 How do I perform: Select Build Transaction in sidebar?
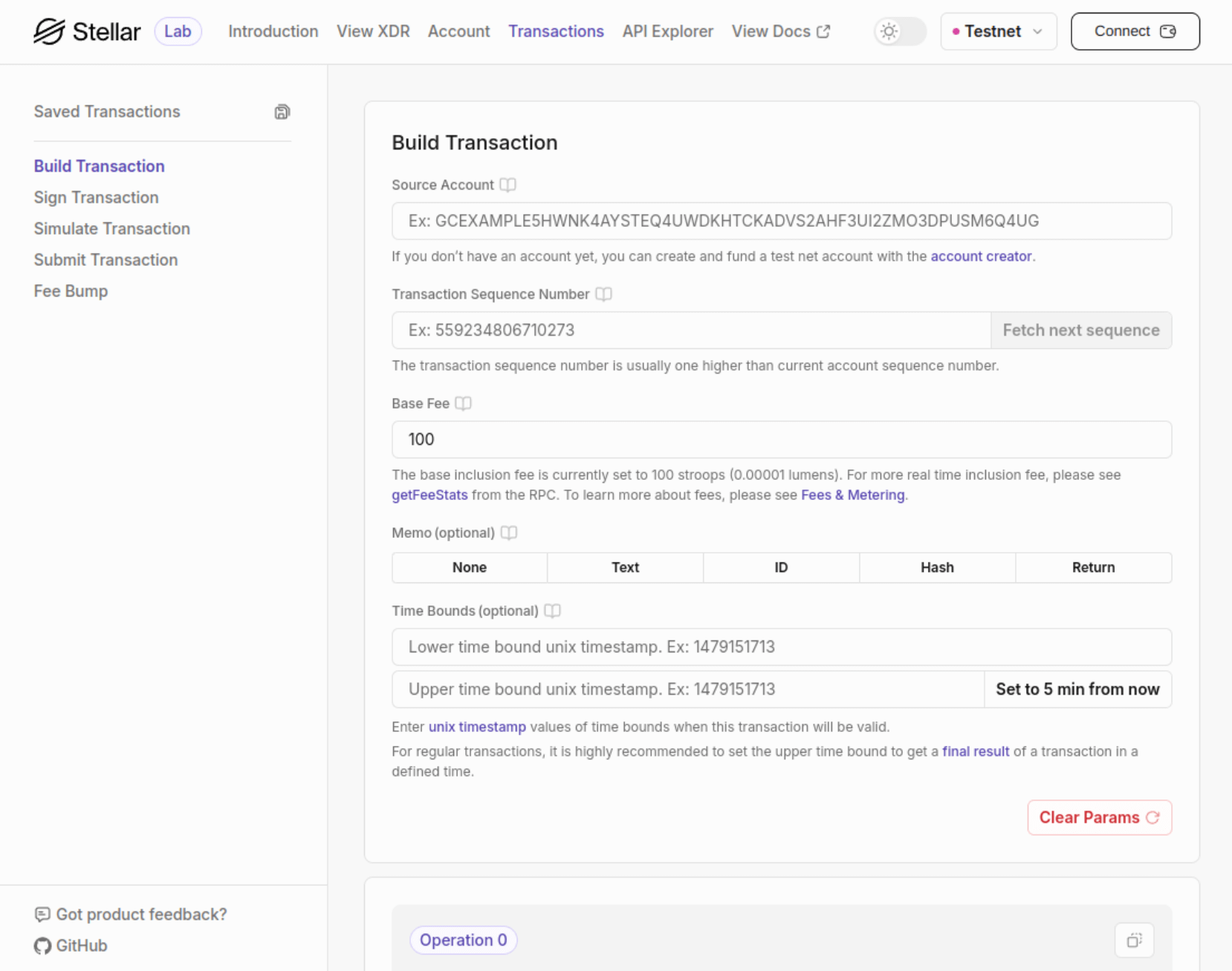(x=99, y=166)
